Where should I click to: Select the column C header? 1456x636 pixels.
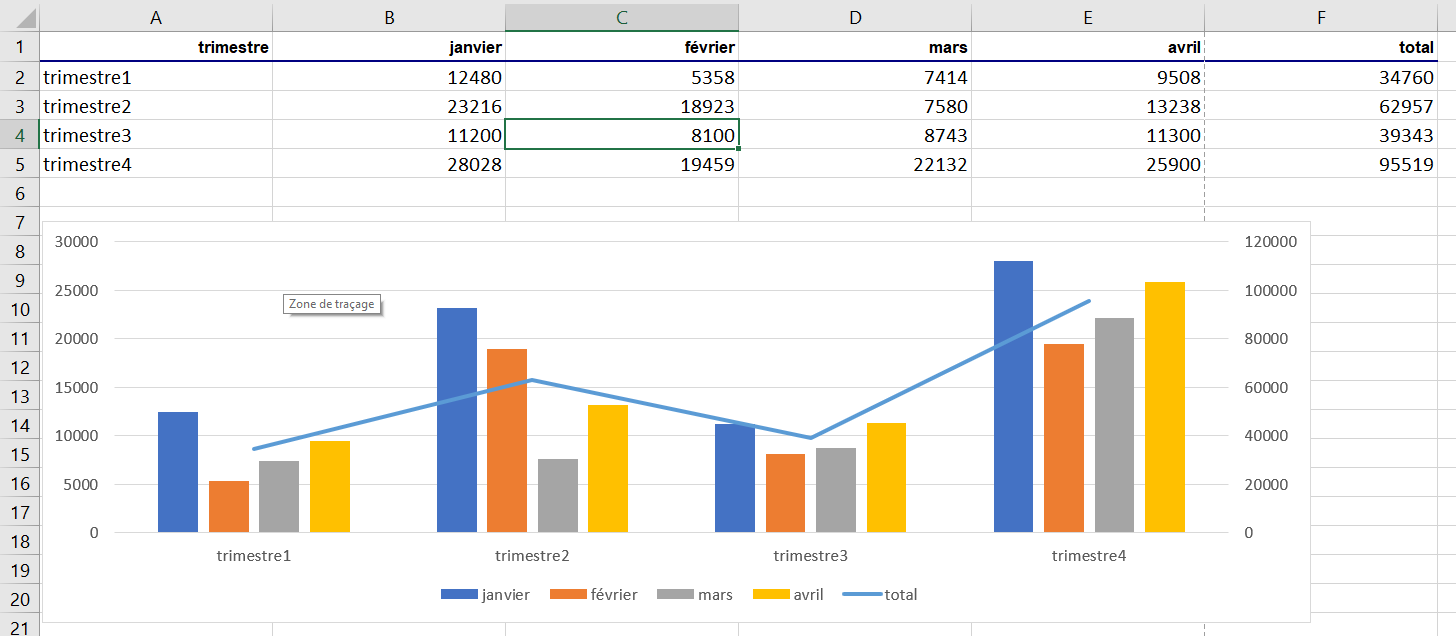click(621, 17)
